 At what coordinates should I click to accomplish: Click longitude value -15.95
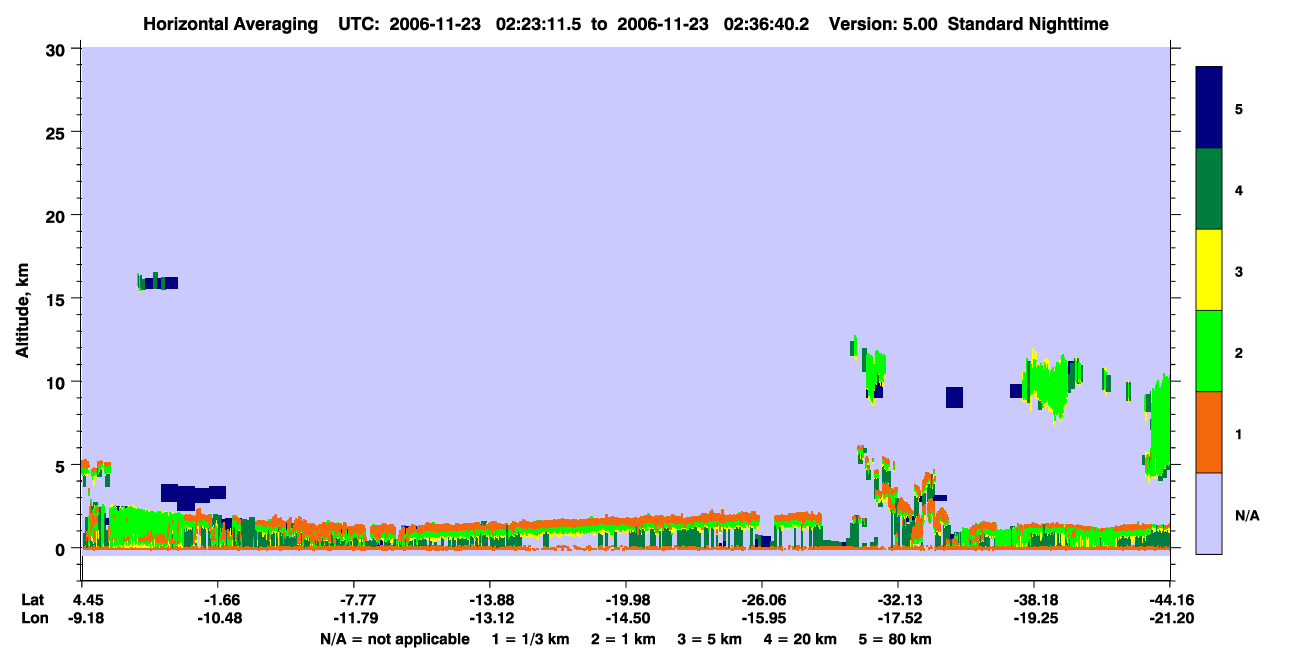[x=761, y=618]
